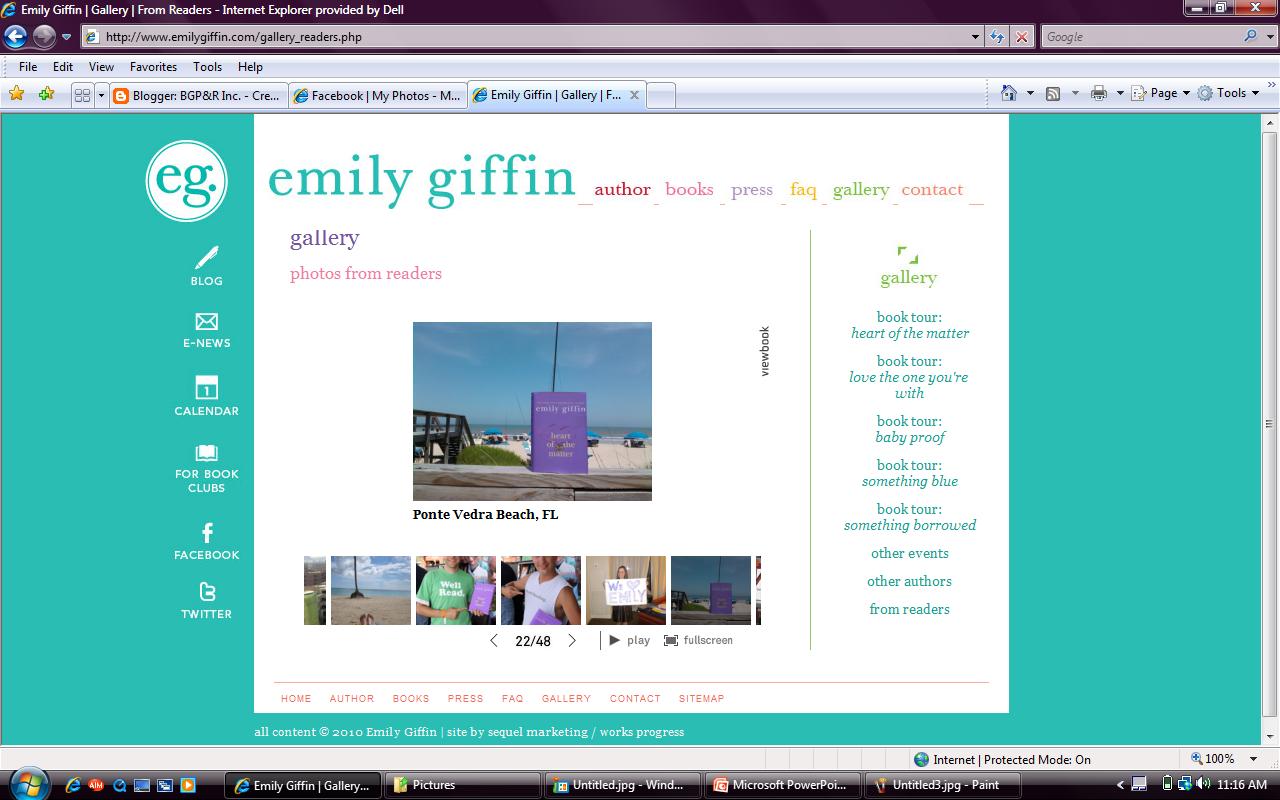The width and height of the screenshot is (1280, 800).
Task: Open the Tools toolbar dropdown
Action: click(1228, 93)
